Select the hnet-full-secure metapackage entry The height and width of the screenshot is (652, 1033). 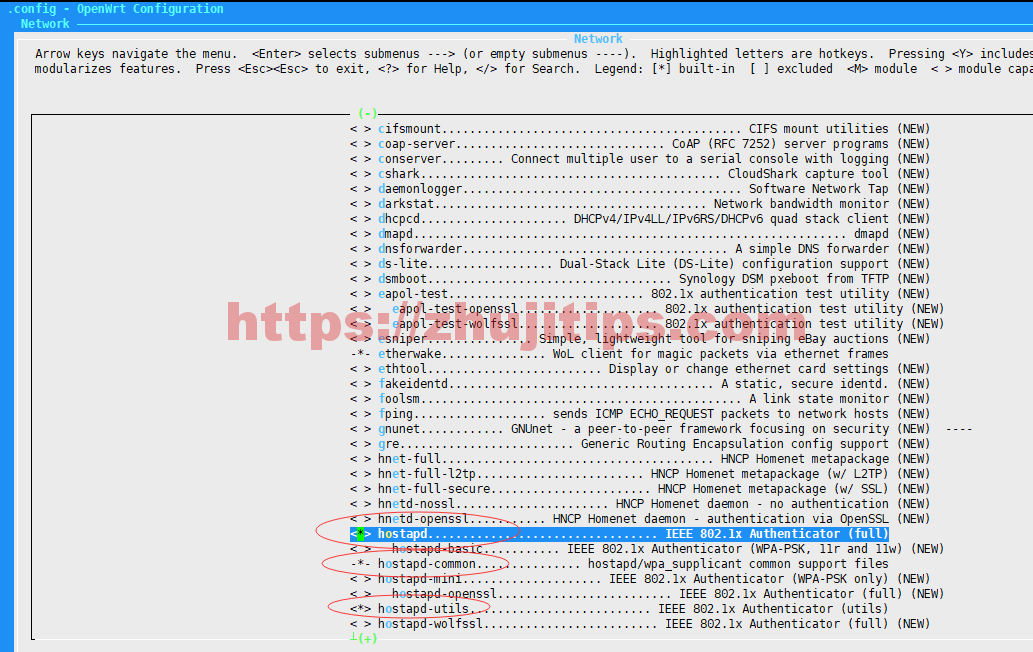click(640, 489)
